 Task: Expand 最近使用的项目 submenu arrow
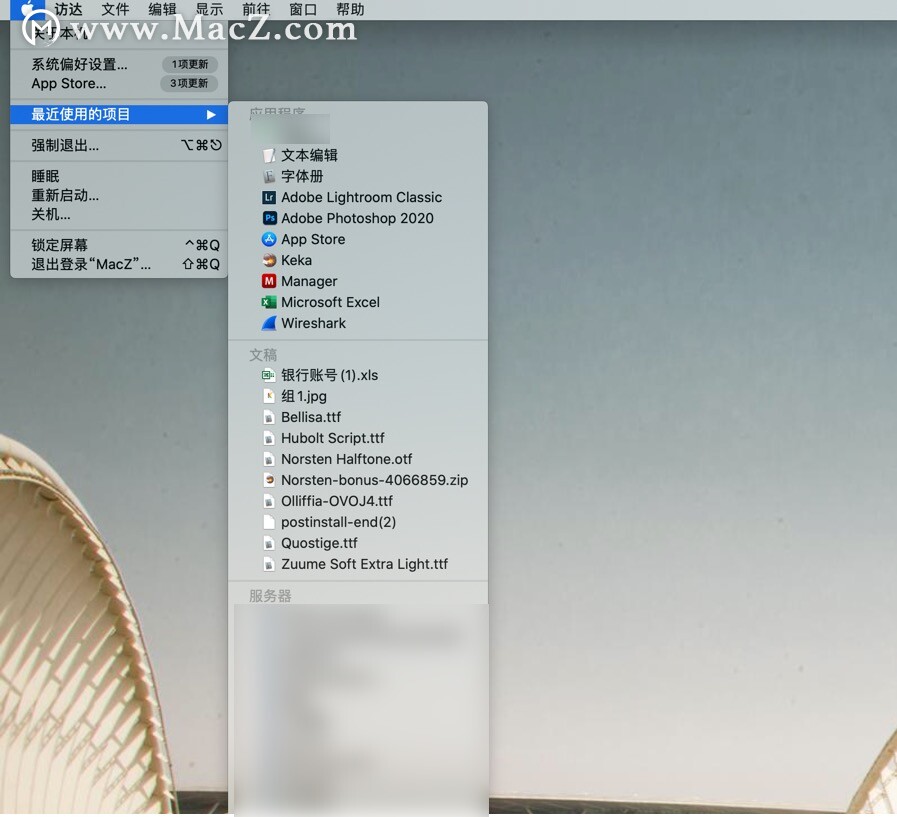click(x=211, y=114)
